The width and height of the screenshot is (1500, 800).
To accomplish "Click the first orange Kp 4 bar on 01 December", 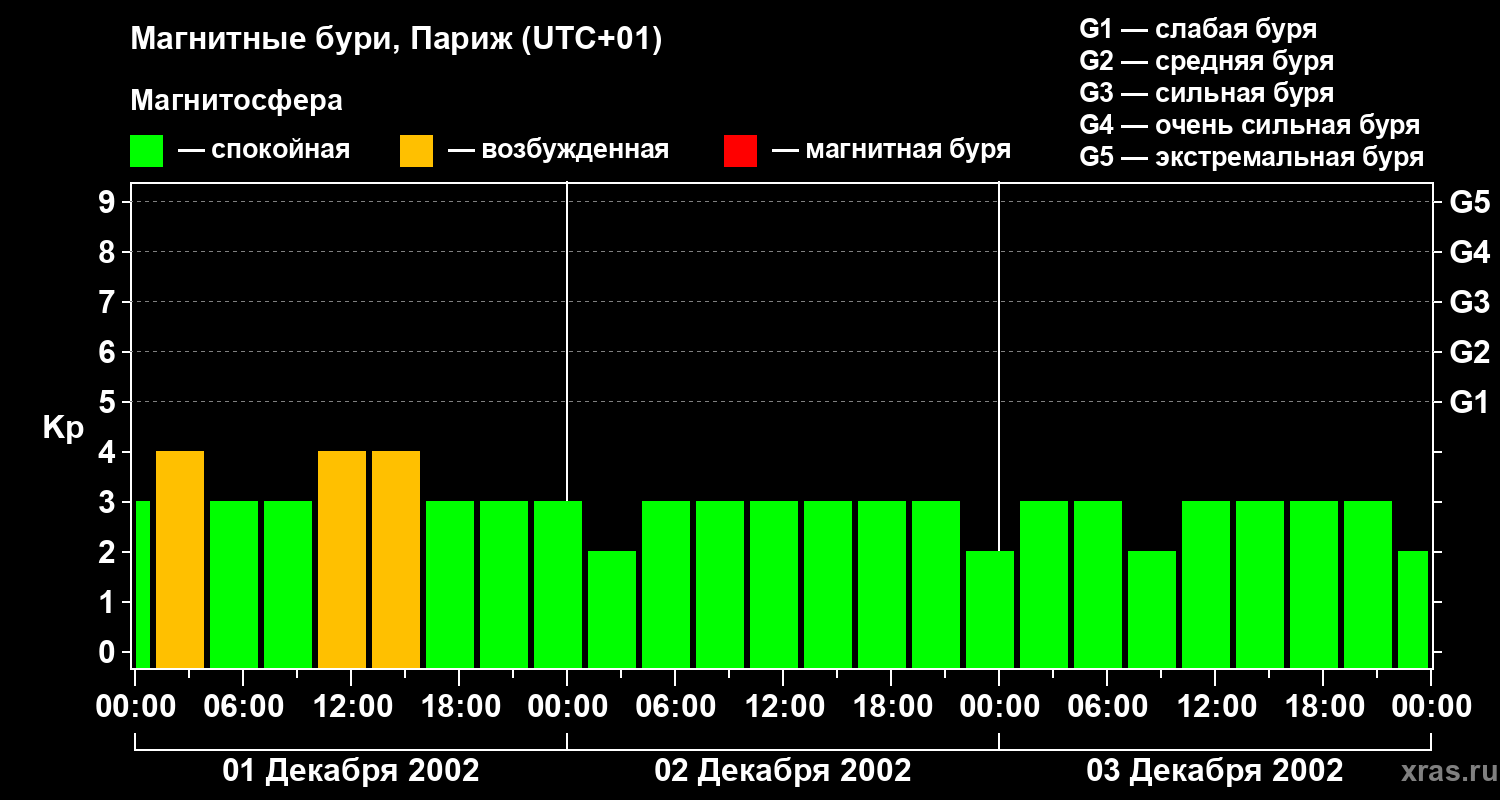I will click(x=180, y=559).
